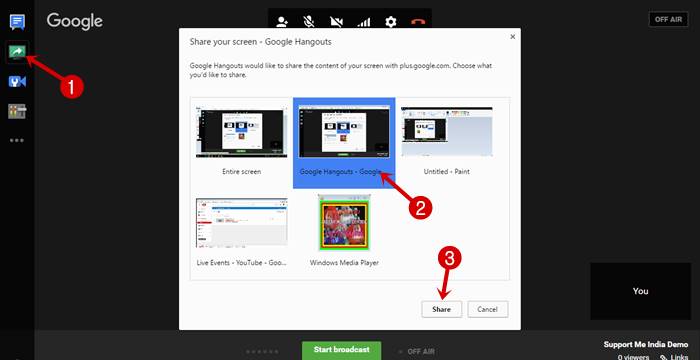Start broadcast with the green button

coord(342,350)
